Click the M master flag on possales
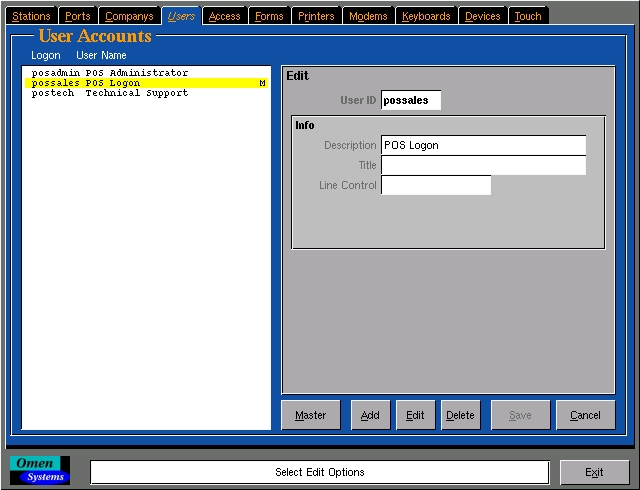The width and height of the screenshot is (640, 490). click(x=262, y=83)
